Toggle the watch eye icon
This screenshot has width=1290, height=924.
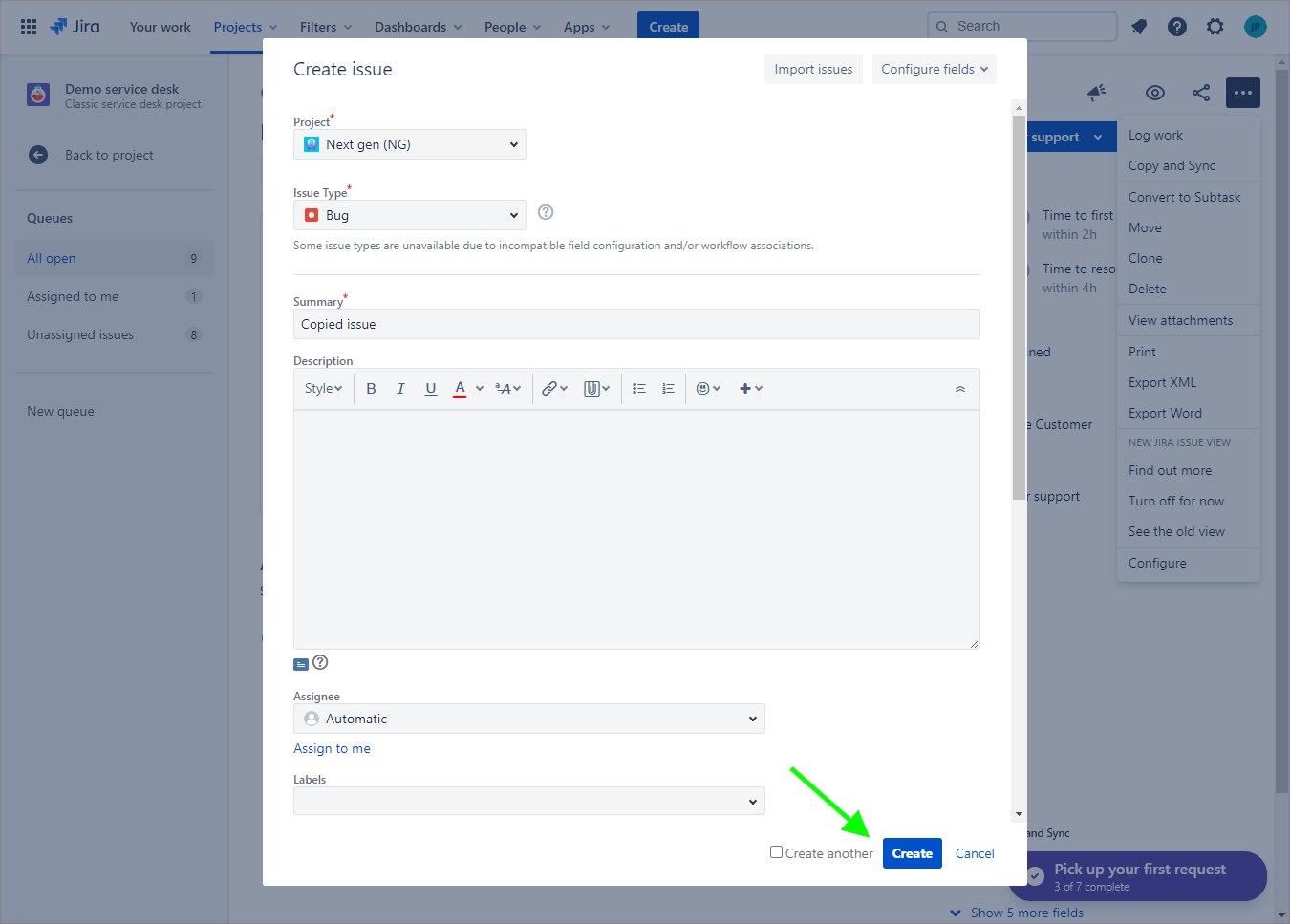1154,93
